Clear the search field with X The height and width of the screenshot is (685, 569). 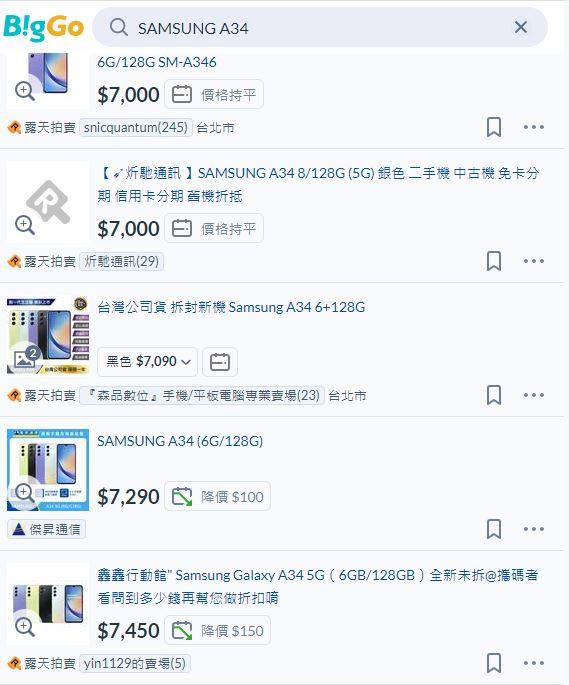(x=520, y=28)
